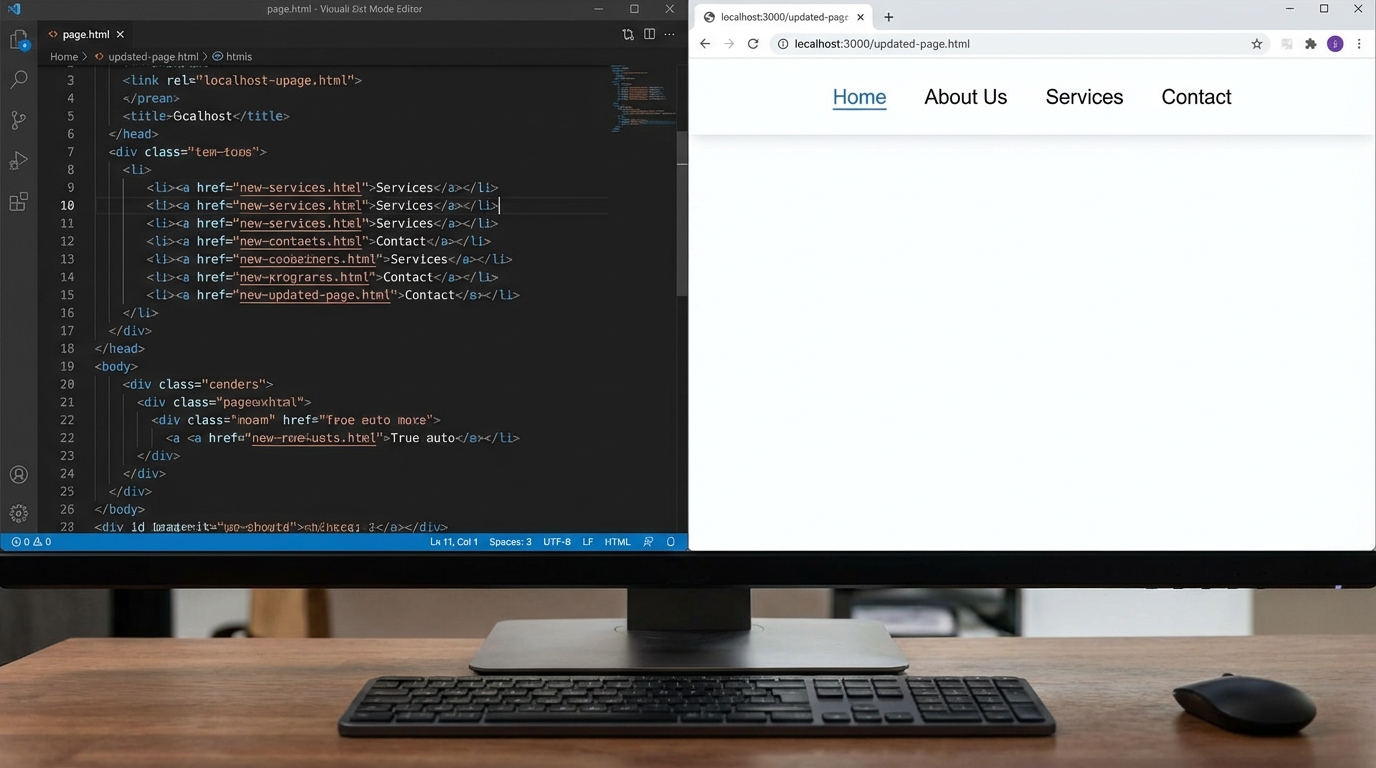
Task: Switch to the page.html editor tab
Action: [85, 33]
